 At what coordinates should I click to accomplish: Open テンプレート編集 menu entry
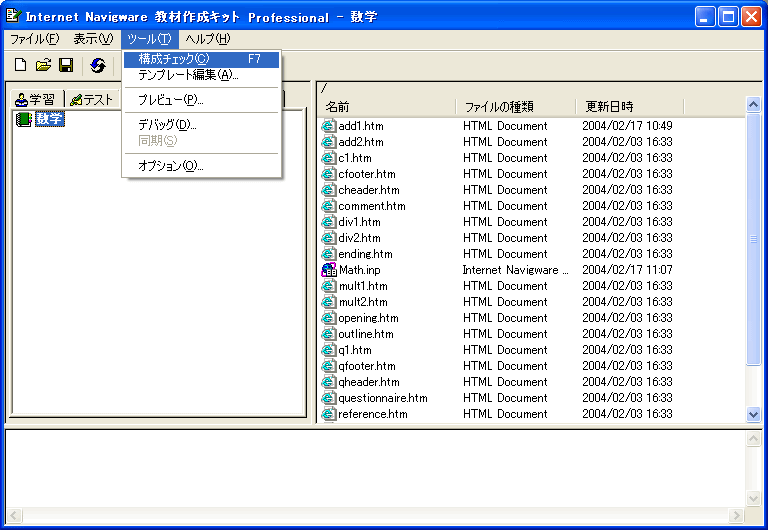pos(188,75)
